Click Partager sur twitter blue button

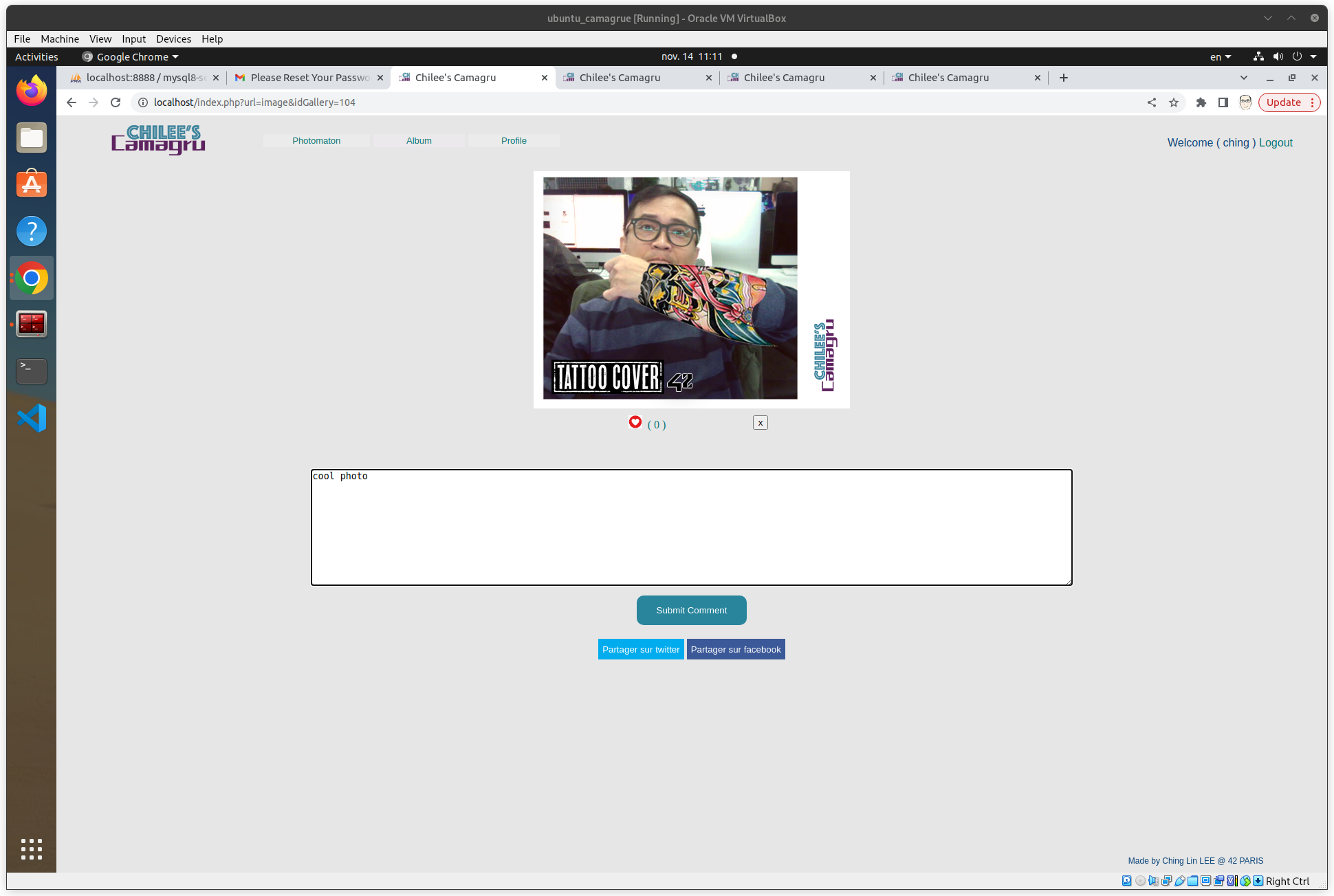[641, 649]
